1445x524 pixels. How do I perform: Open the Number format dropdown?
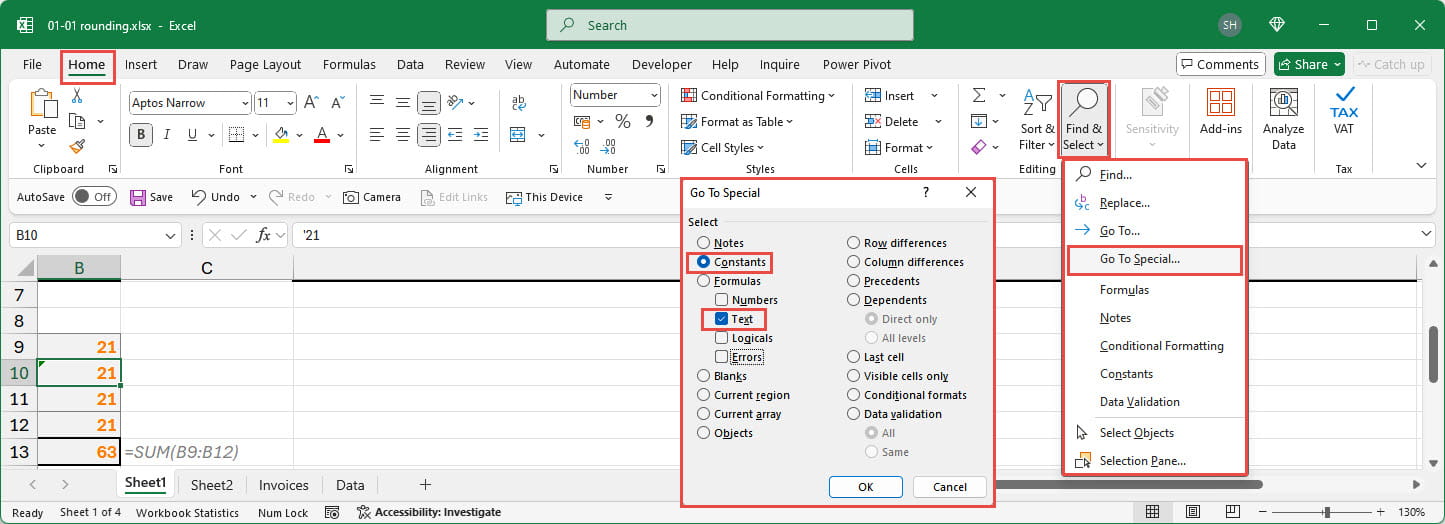coord(615,95)
